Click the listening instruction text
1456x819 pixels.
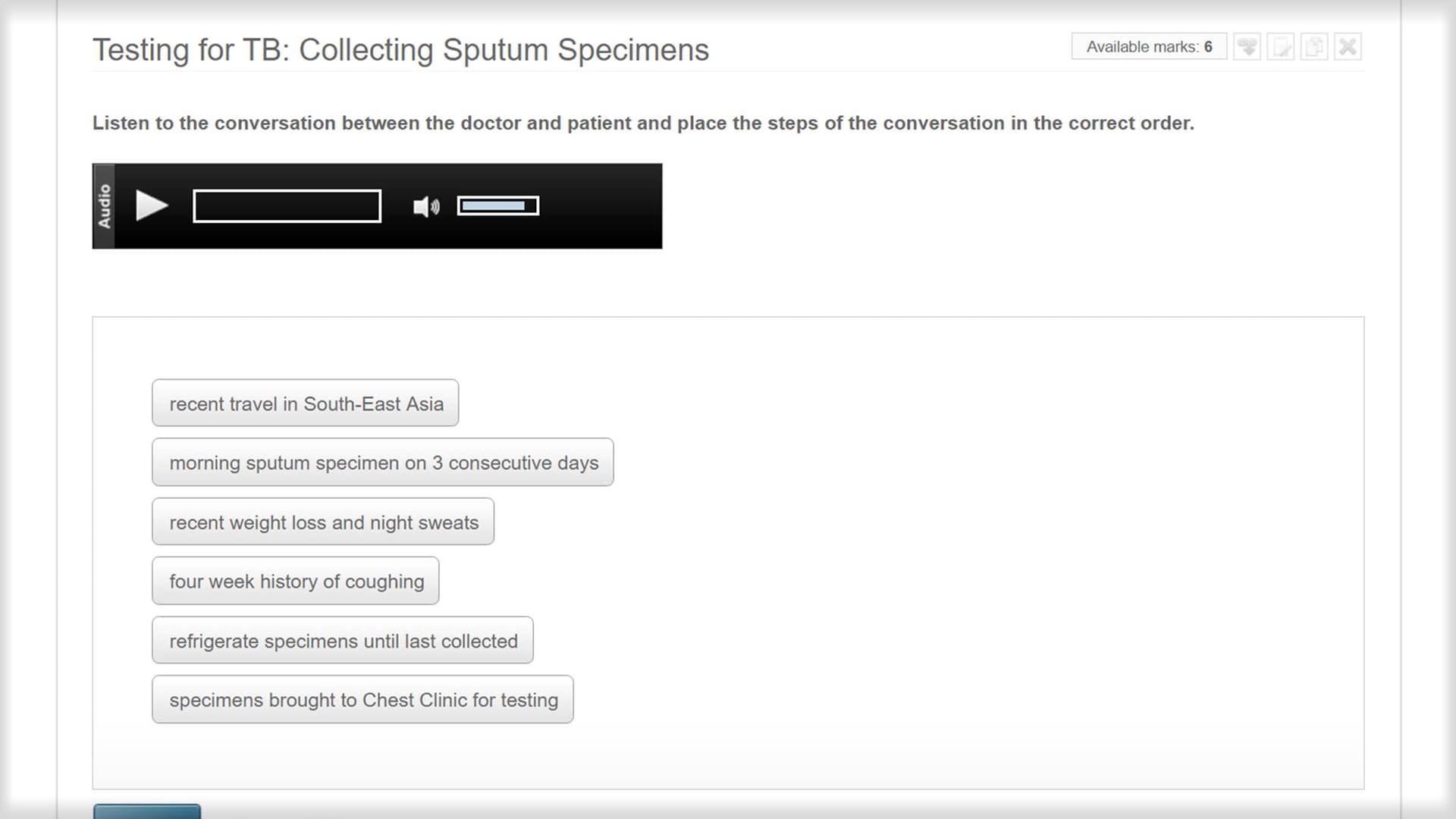point(643,123)
